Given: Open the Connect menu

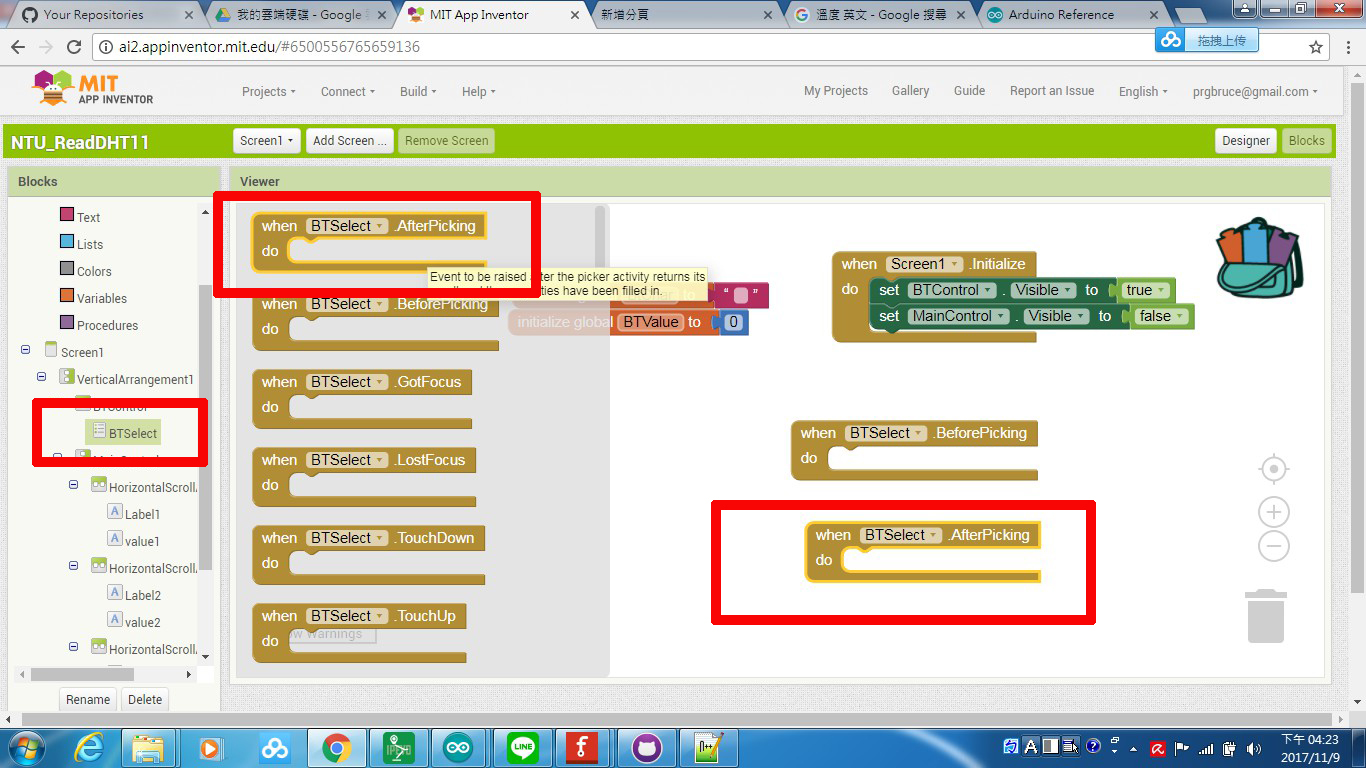Looking at the screenshot, I should (x=348, y=91).
